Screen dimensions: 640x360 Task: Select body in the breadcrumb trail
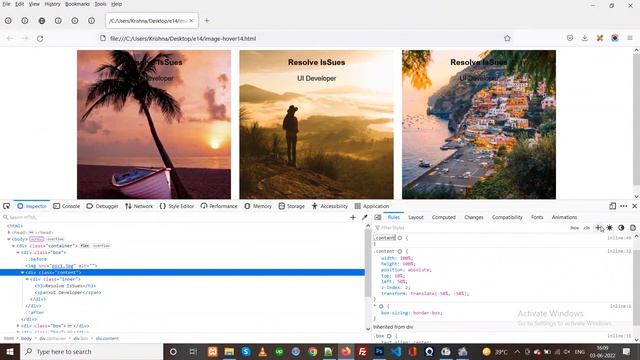(26, 338)
